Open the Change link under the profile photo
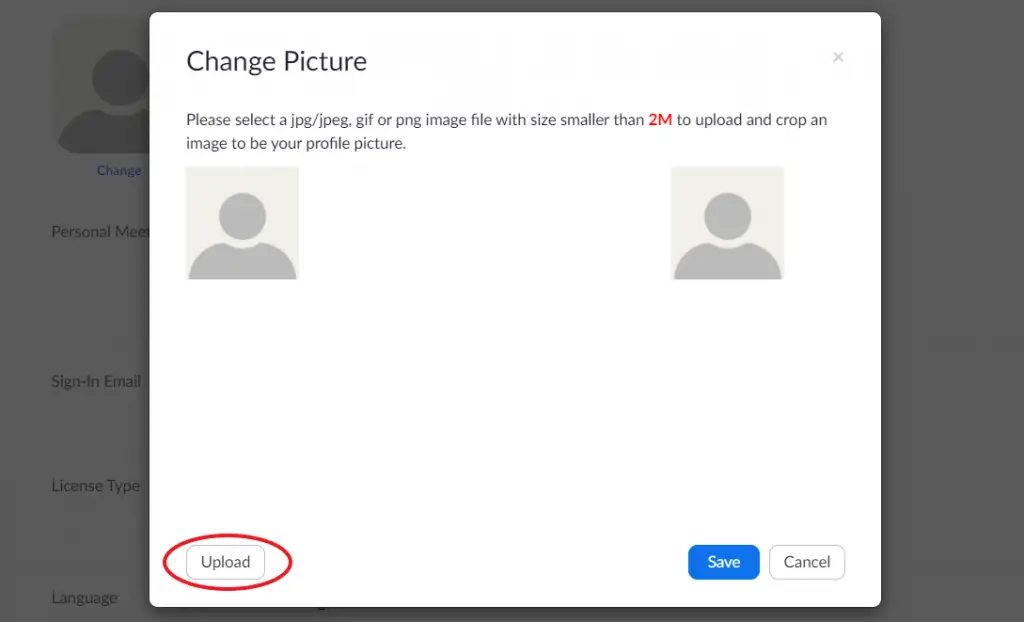The width and height of the screenshot is (1024, 622). point(119,170)
